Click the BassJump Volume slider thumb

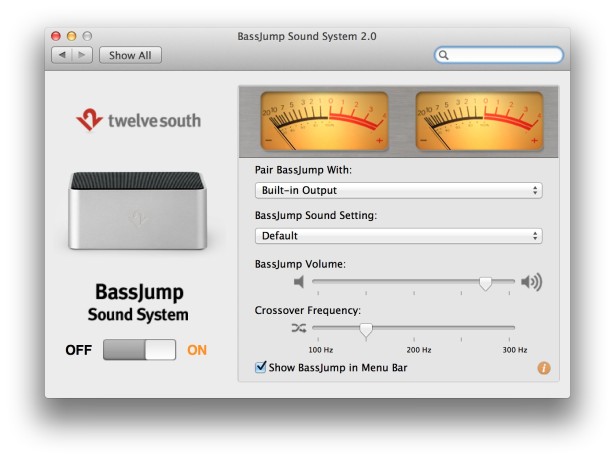pos(486,283)
